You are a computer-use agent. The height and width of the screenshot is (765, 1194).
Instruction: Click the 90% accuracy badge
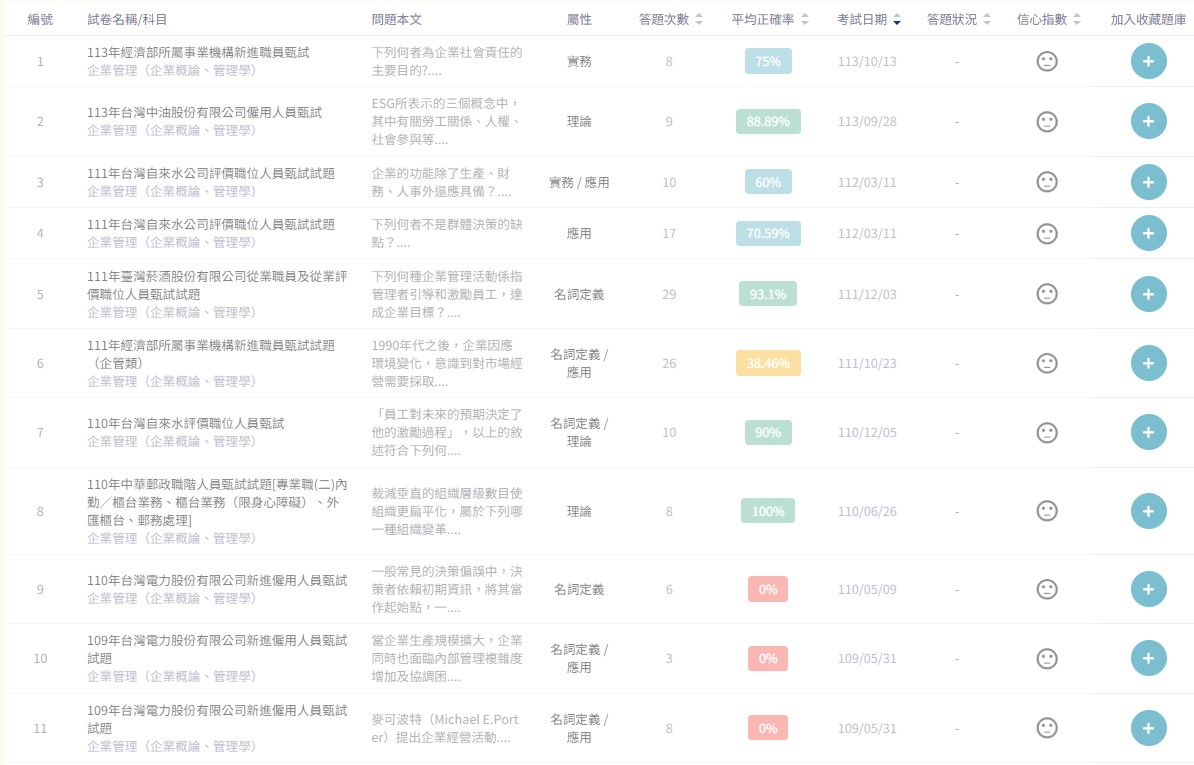(768, 432)
